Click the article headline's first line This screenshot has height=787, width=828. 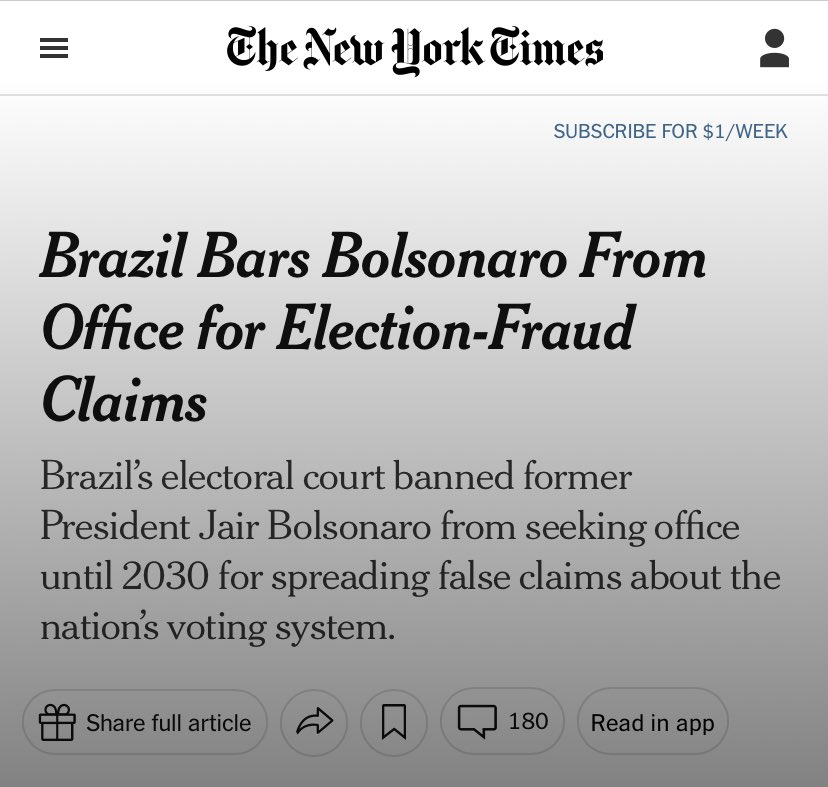373,260
